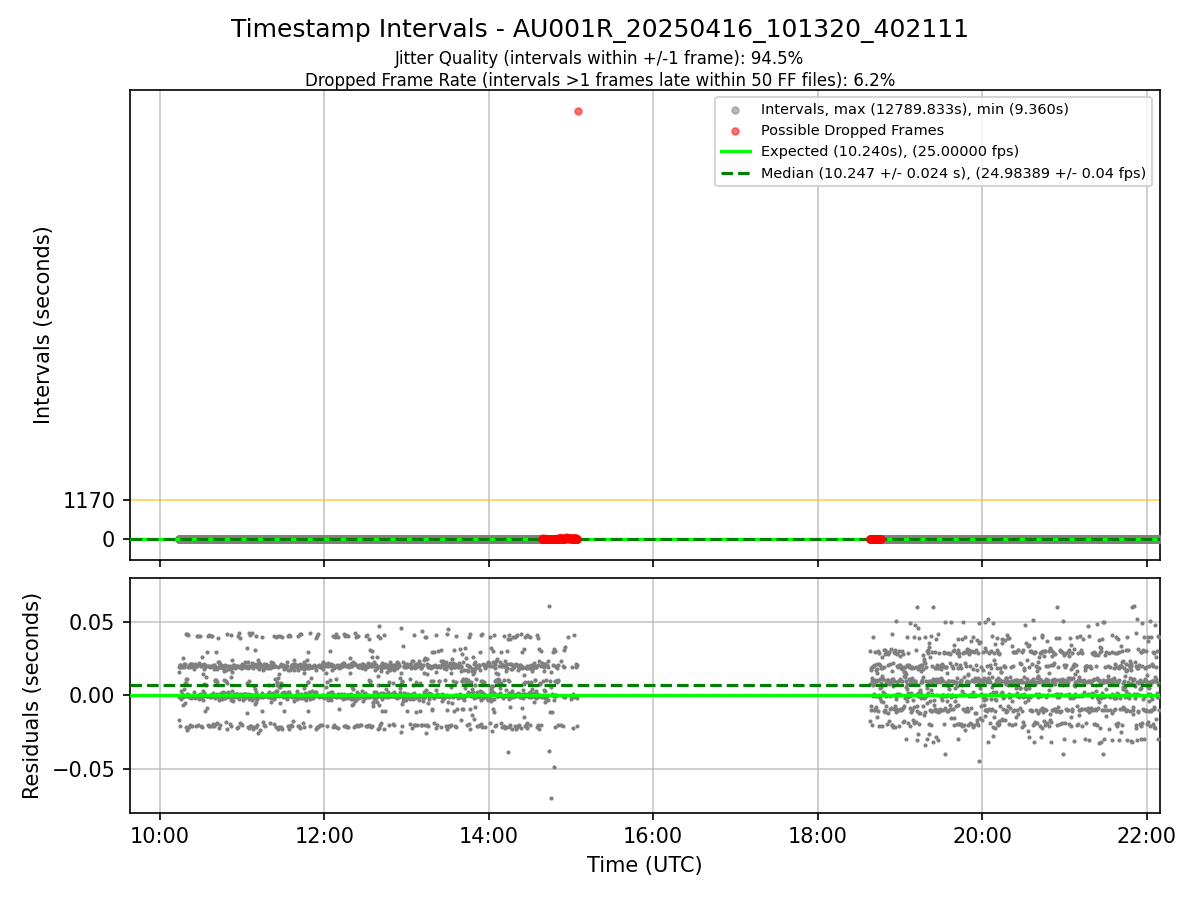This screenshot has height=900, width=1200.
Task: Click the dashed dark-green swatch in legend
Action: click(735, 173)
